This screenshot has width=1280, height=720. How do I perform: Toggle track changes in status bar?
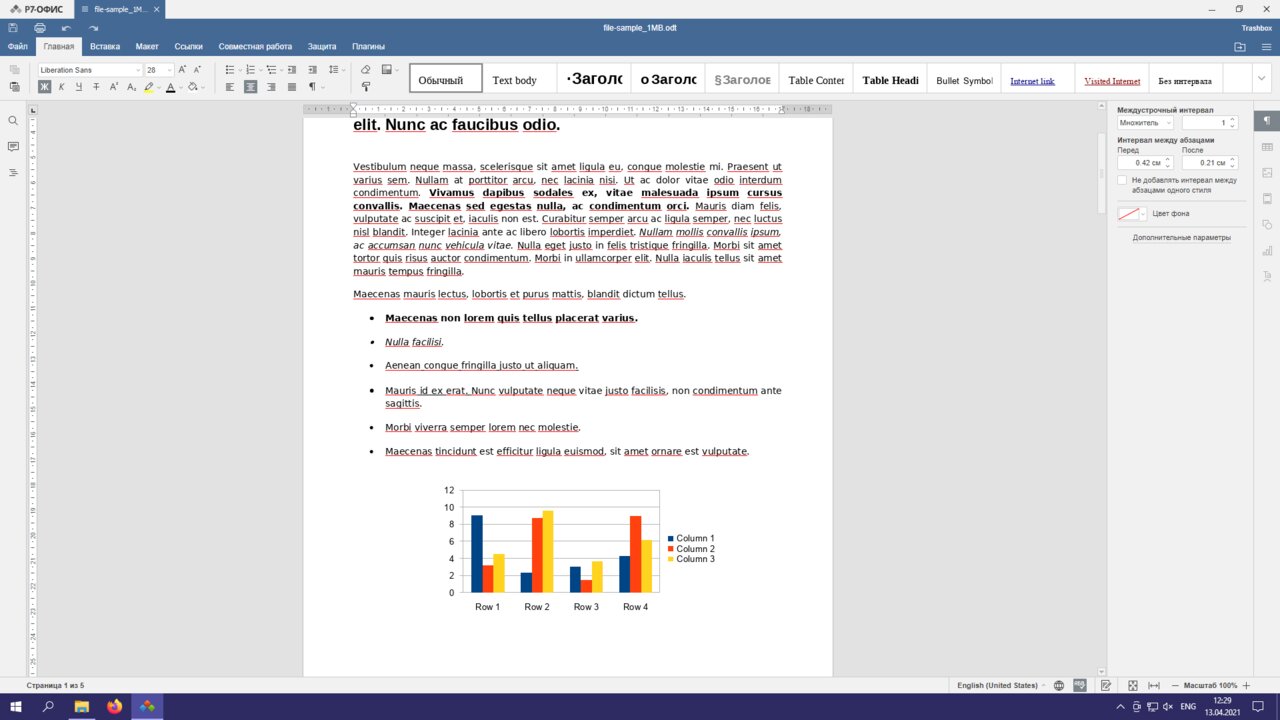coord(1106,685)
